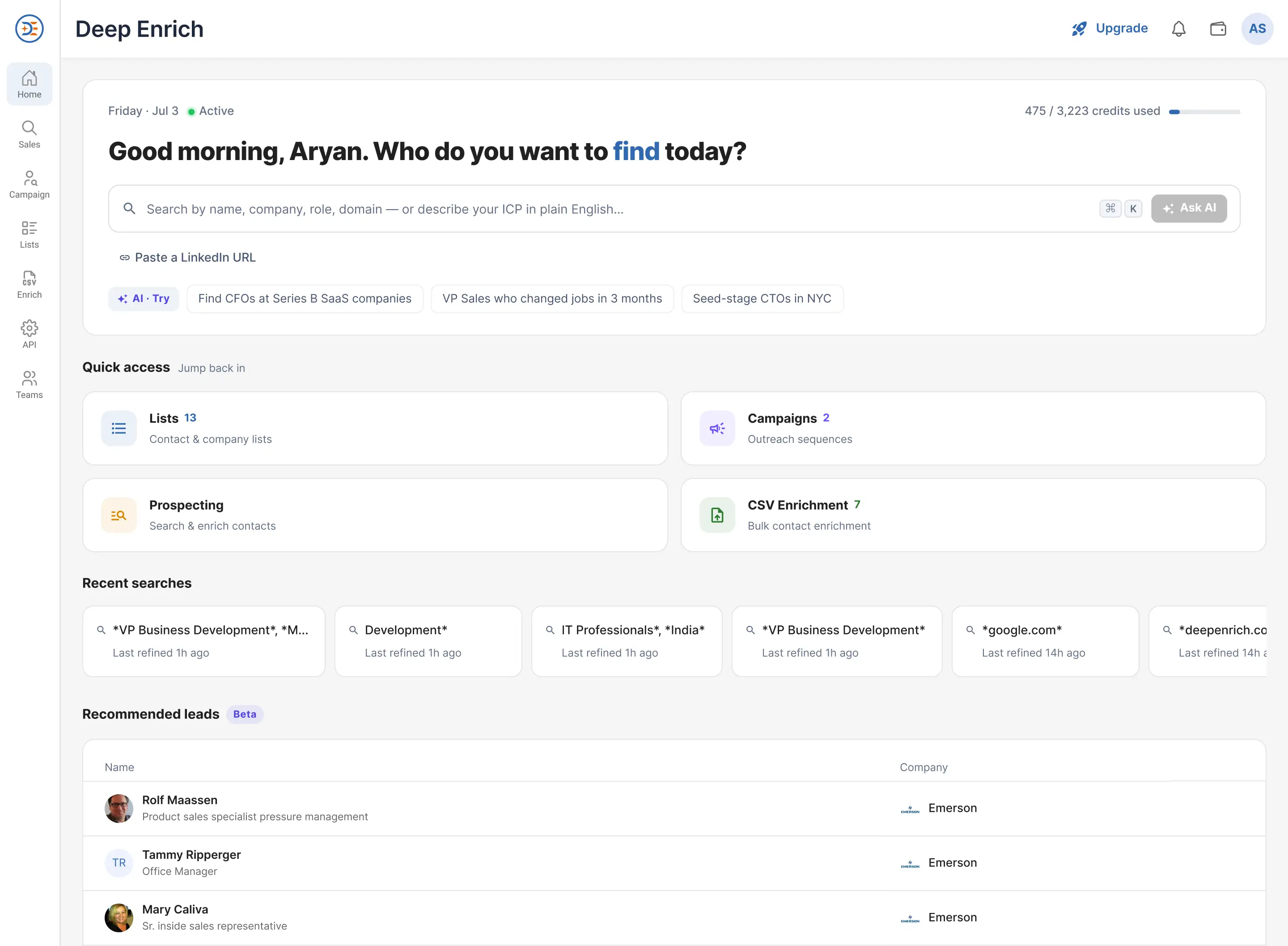Open the wallet icon
The height and width of the screenshot is (946, 1288).
(1217, 29)
